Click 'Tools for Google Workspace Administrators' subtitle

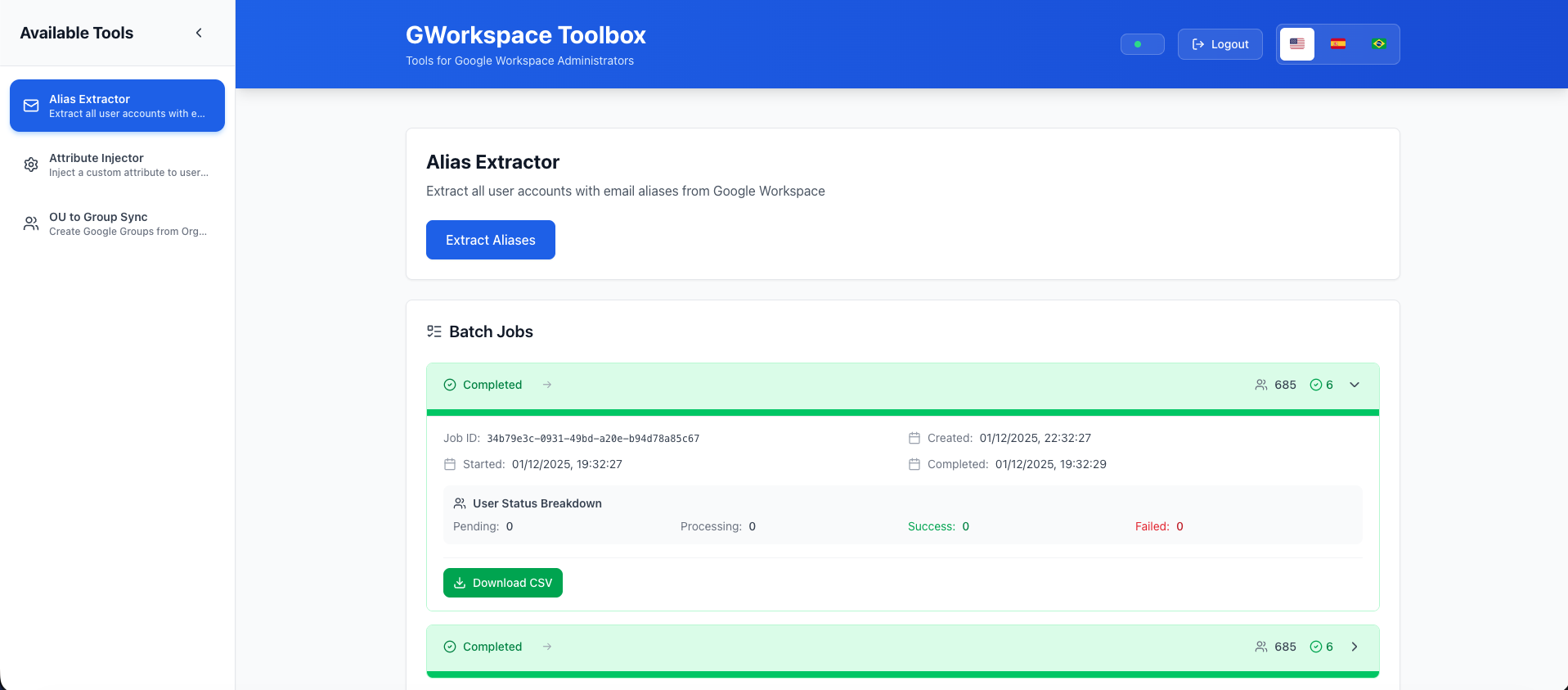click(x=520, y=61)
